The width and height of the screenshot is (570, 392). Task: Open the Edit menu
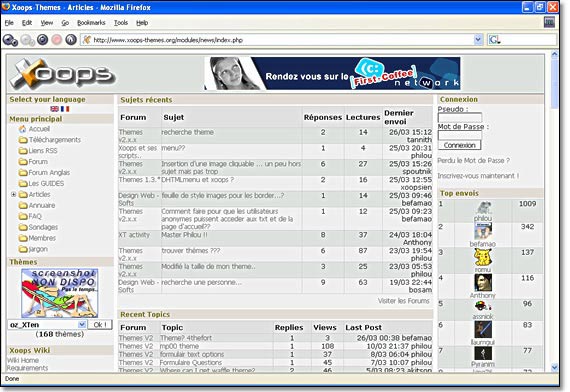pyautogui.click(x=27, y=23)
